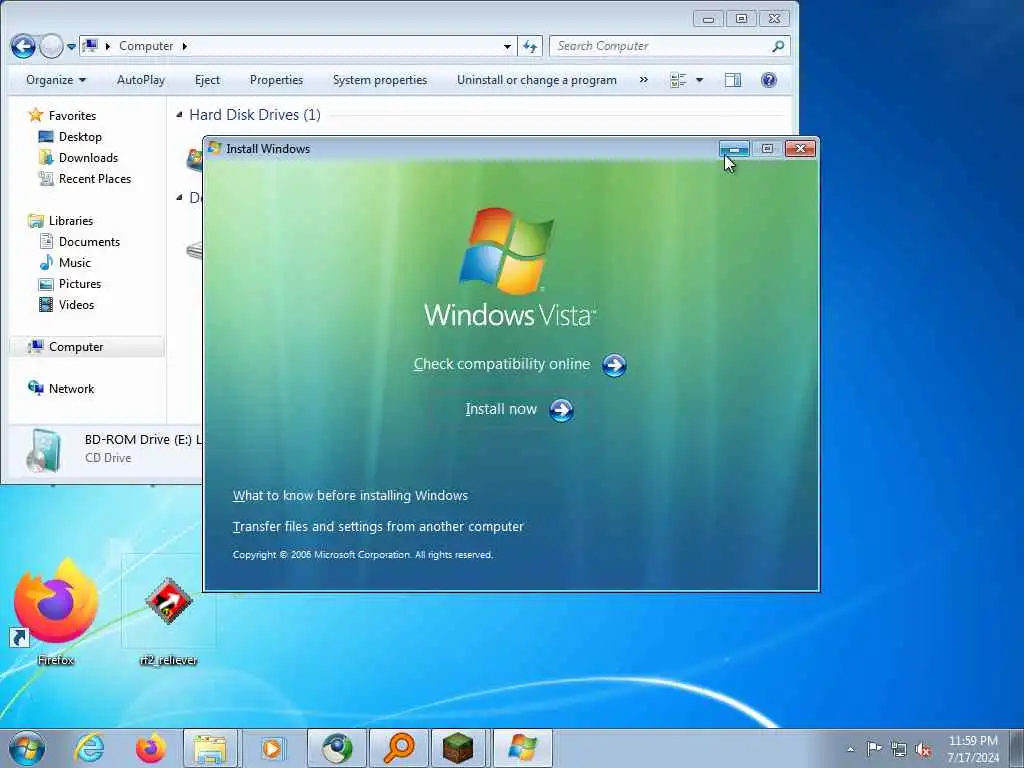Screen dimensions: 1024x768
Task: Minimize the Install Windows dialog
Action: (x=734, y=149)
